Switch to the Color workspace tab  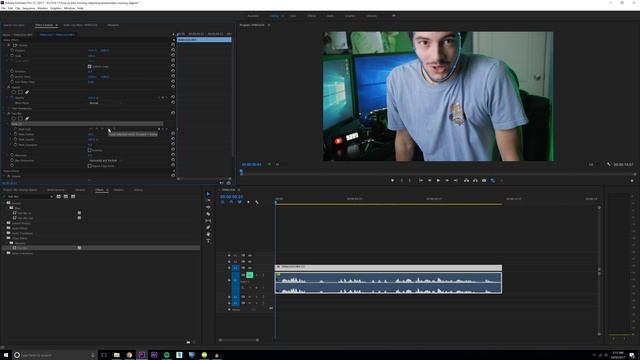coord(293,16)
